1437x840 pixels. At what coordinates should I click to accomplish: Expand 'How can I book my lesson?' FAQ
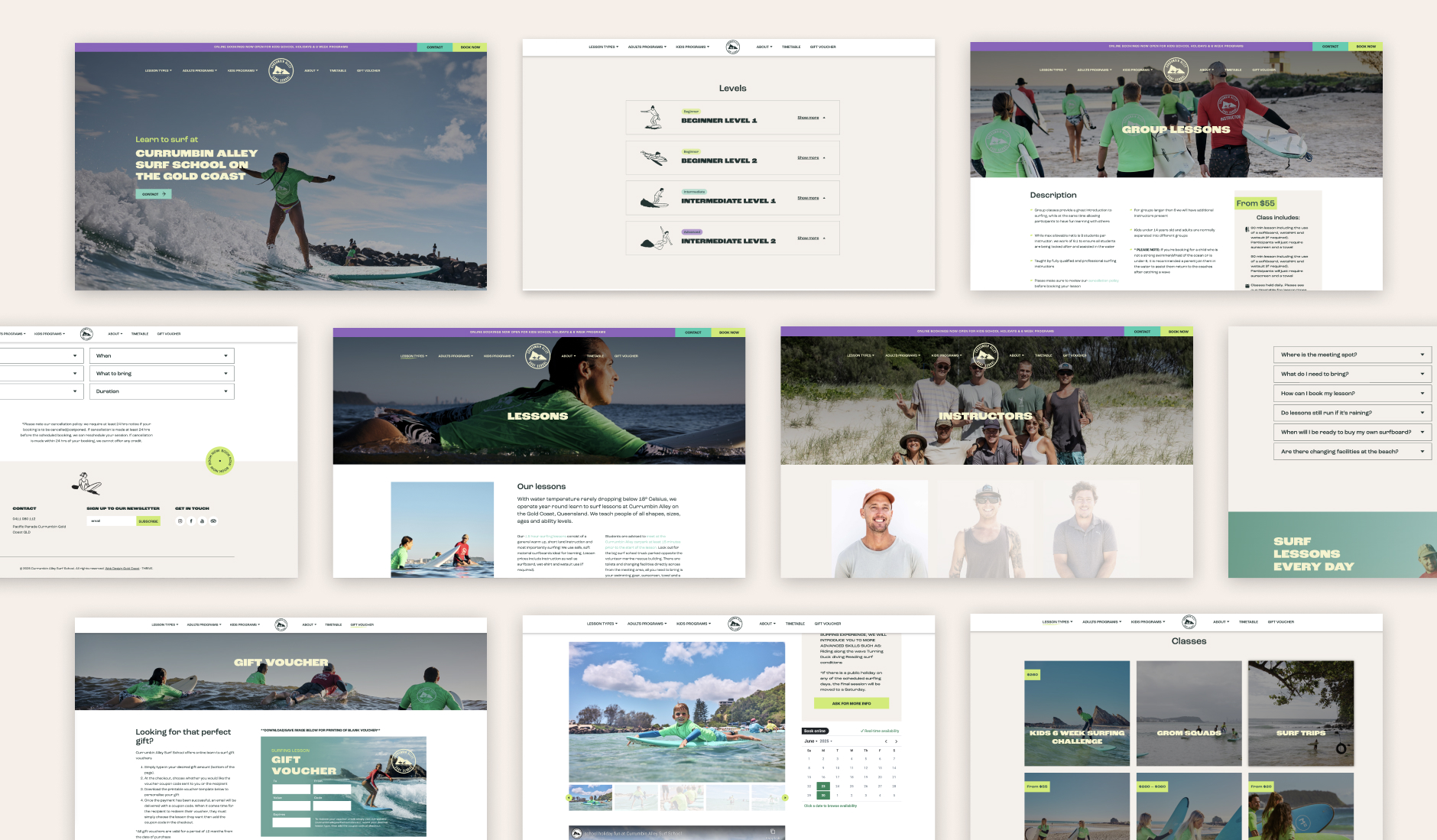coord(1351,393)
